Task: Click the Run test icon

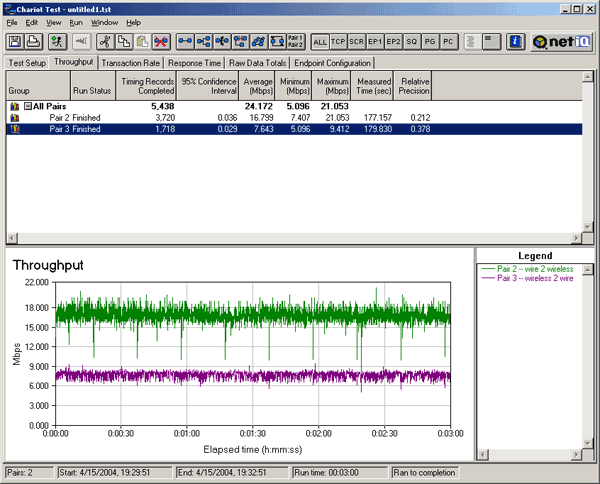Action: coord(57,41)
